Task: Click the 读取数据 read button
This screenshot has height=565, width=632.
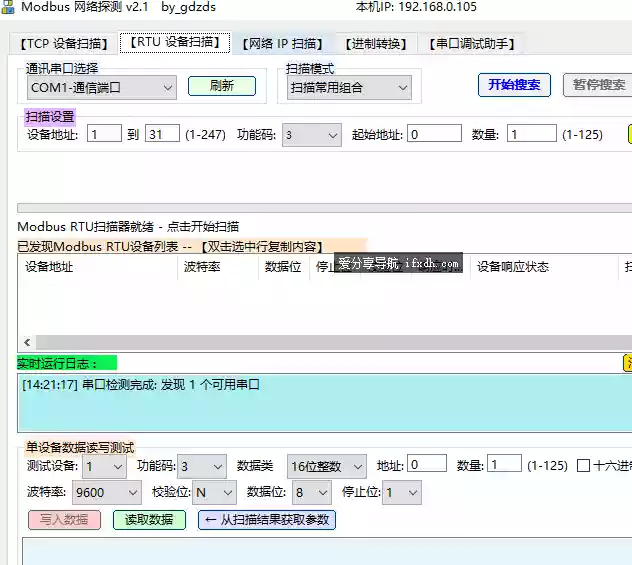Action: [149, 520]
